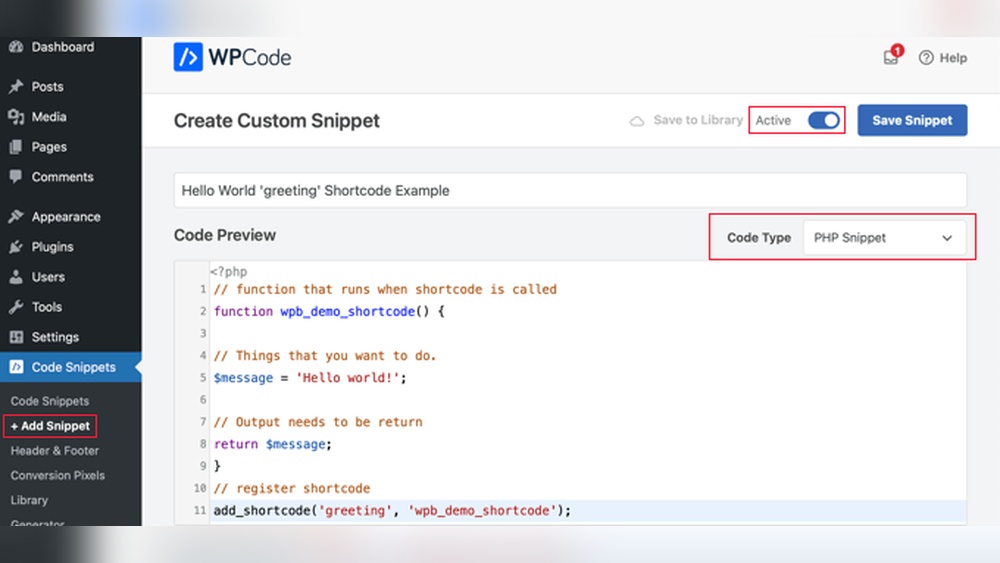
Task: Click the Code Preview heading
Action: coord(224,235)
